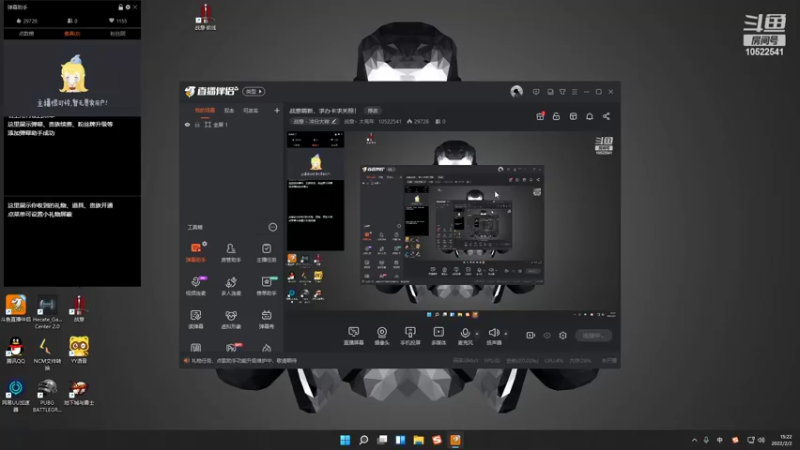Open the 榜单助手 tool icon

click(266, 286)
